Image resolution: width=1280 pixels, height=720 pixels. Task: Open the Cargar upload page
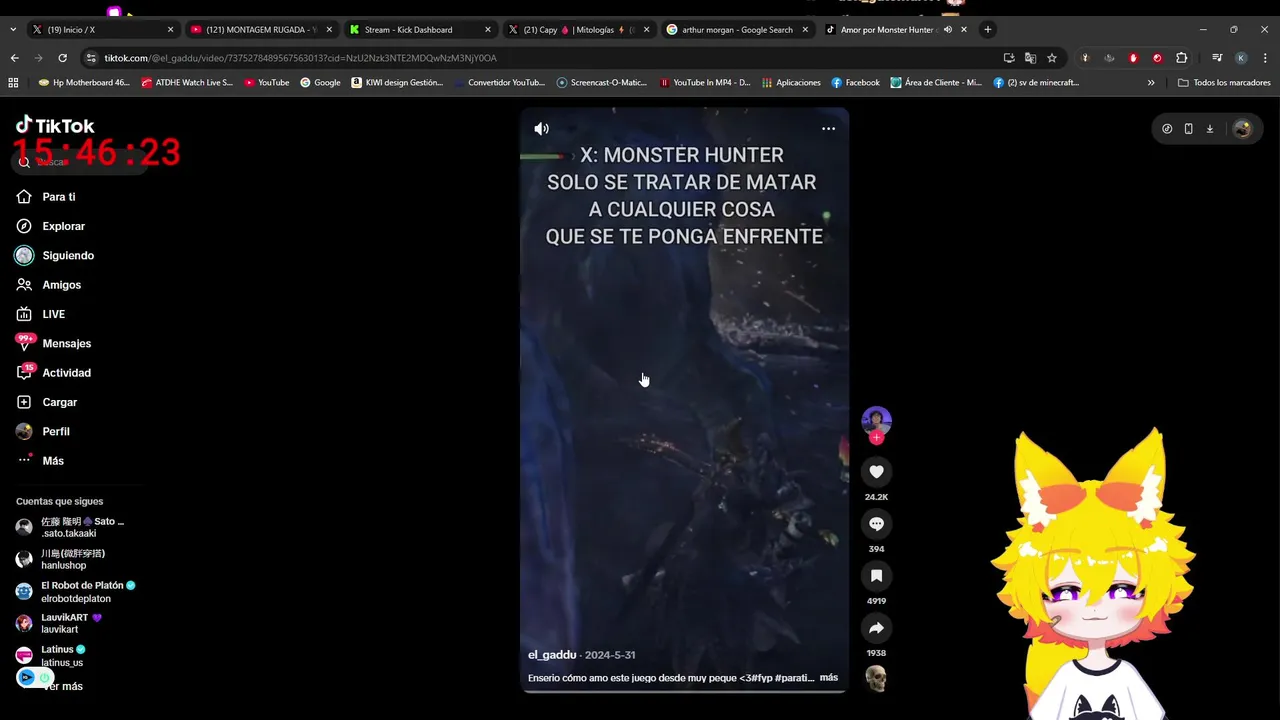click(59, 402)
